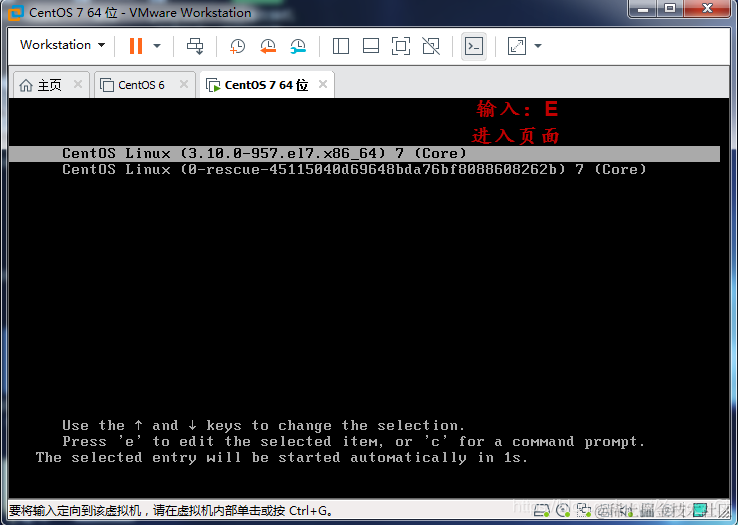This screenshot has height=525, width=738.
Task: Close the CentOS 7 64 位 tab
Action: 323,84
